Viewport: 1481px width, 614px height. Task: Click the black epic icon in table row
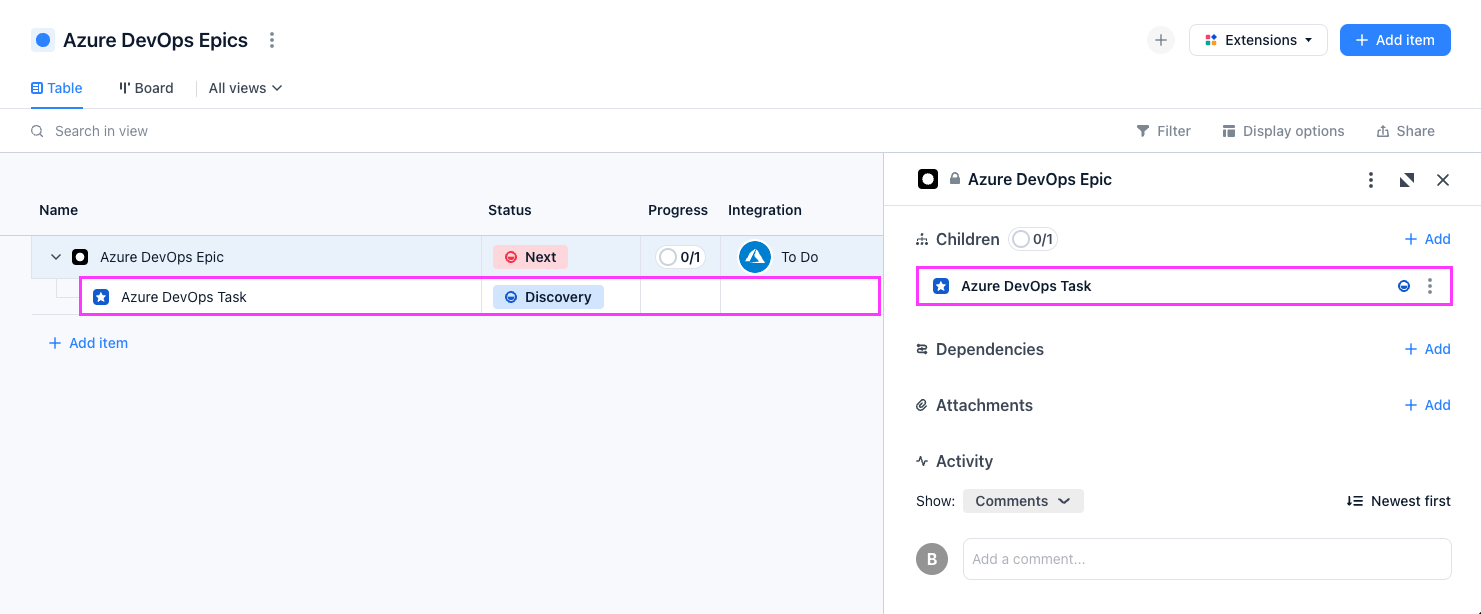pos(80,257)
